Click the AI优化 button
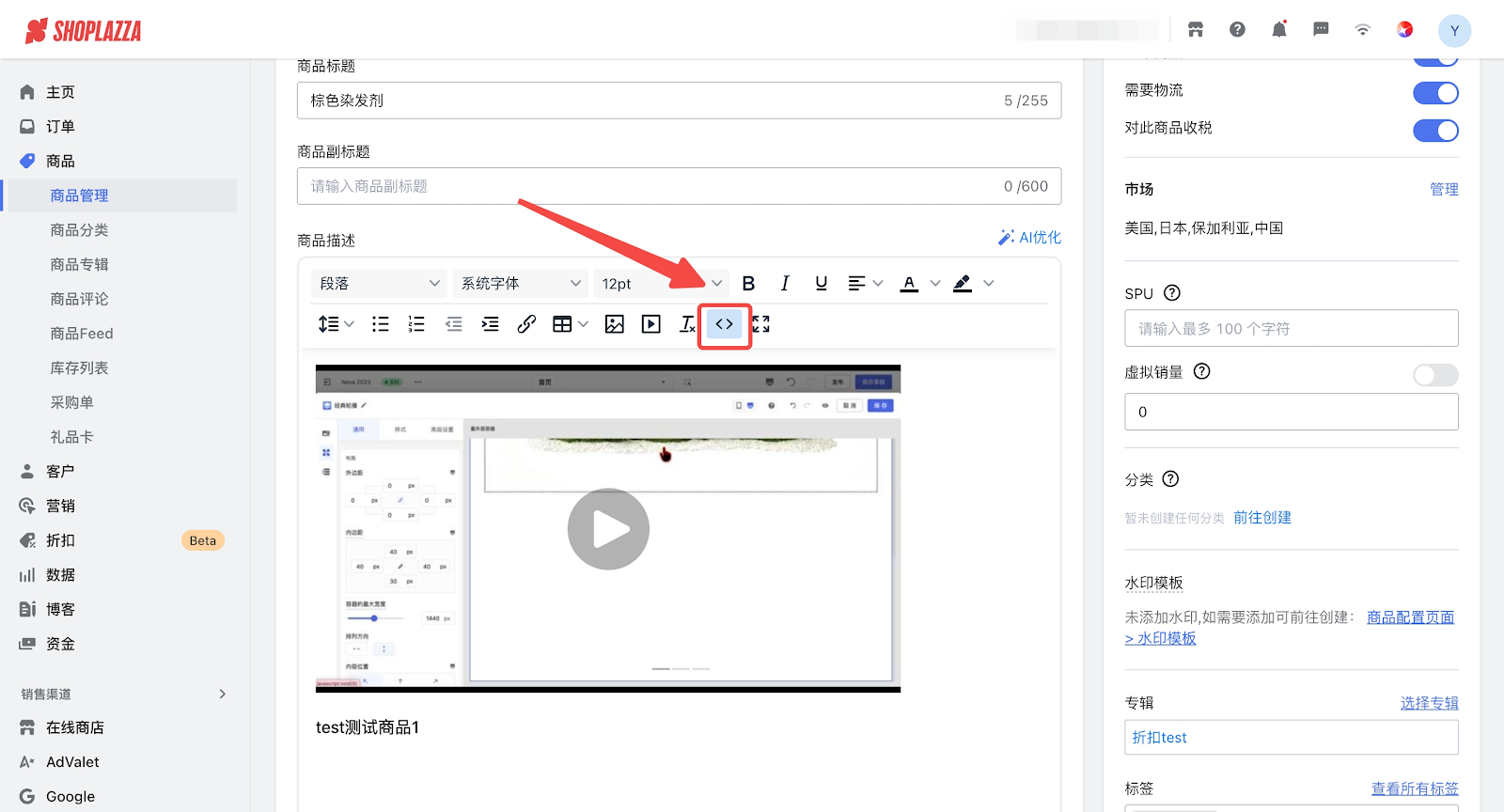Screen dimensions: 1504x812 pos(1030,238)
